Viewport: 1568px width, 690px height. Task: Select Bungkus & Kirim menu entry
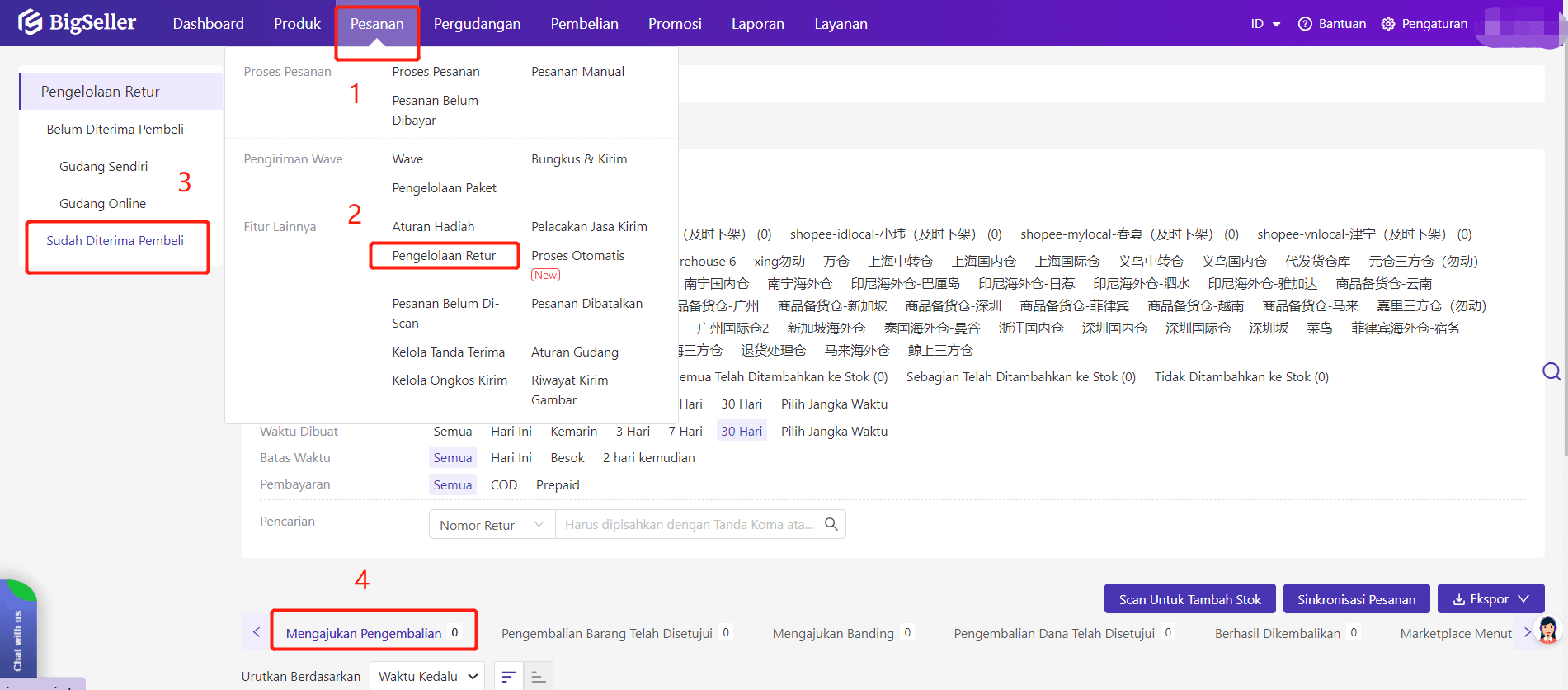[579, 159]
